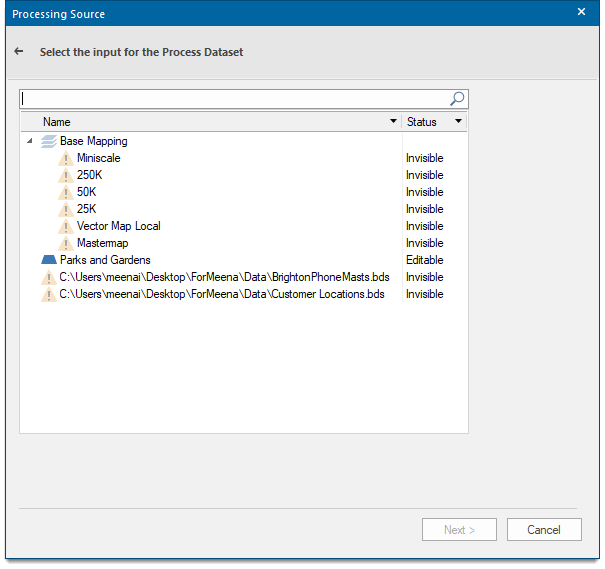
Task: Select the Miniscale dataset
Action: point(98,158)
